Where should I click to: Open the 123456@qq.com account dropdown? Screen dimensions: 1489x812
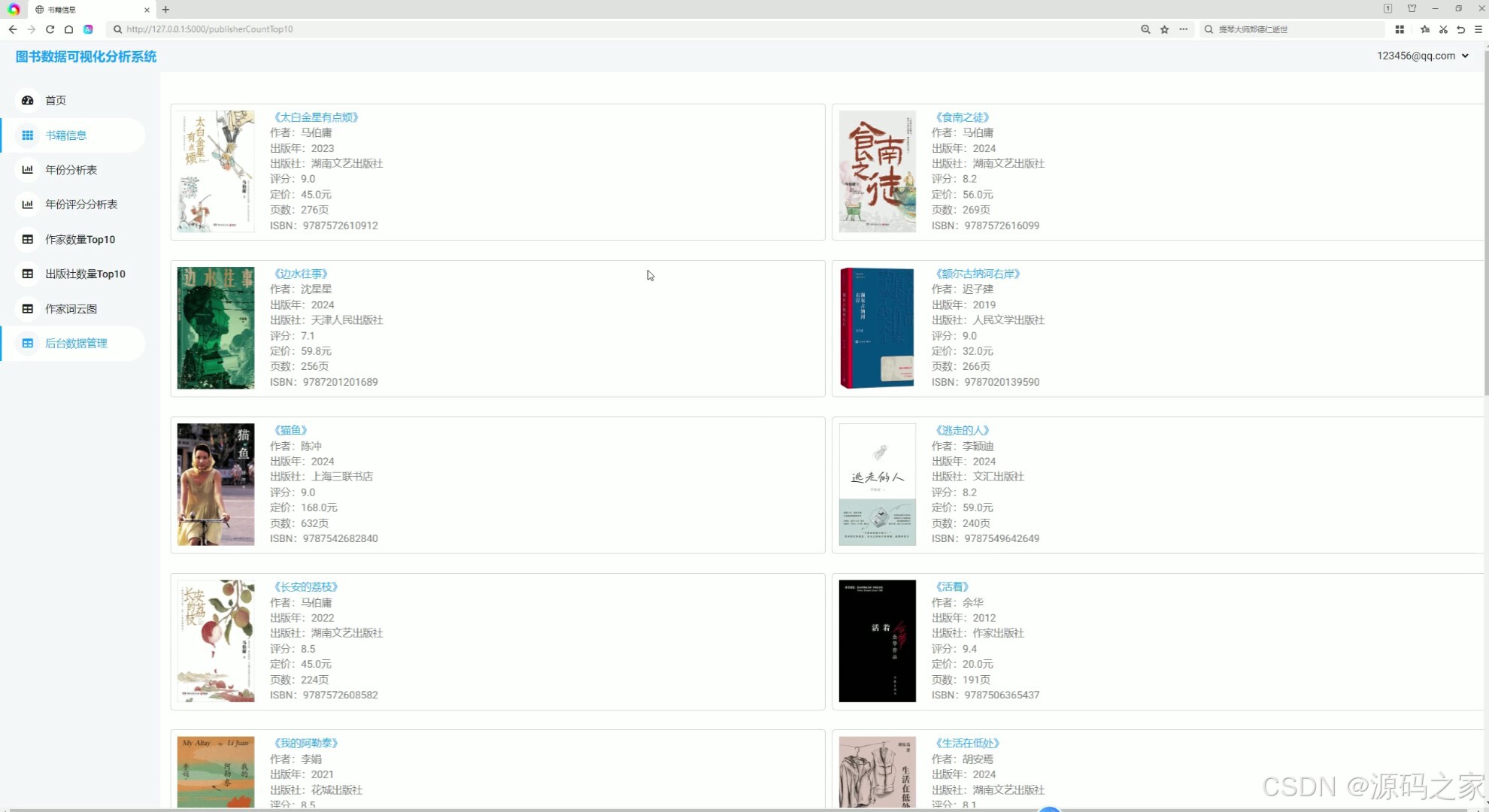click(x=1422, y=56)
